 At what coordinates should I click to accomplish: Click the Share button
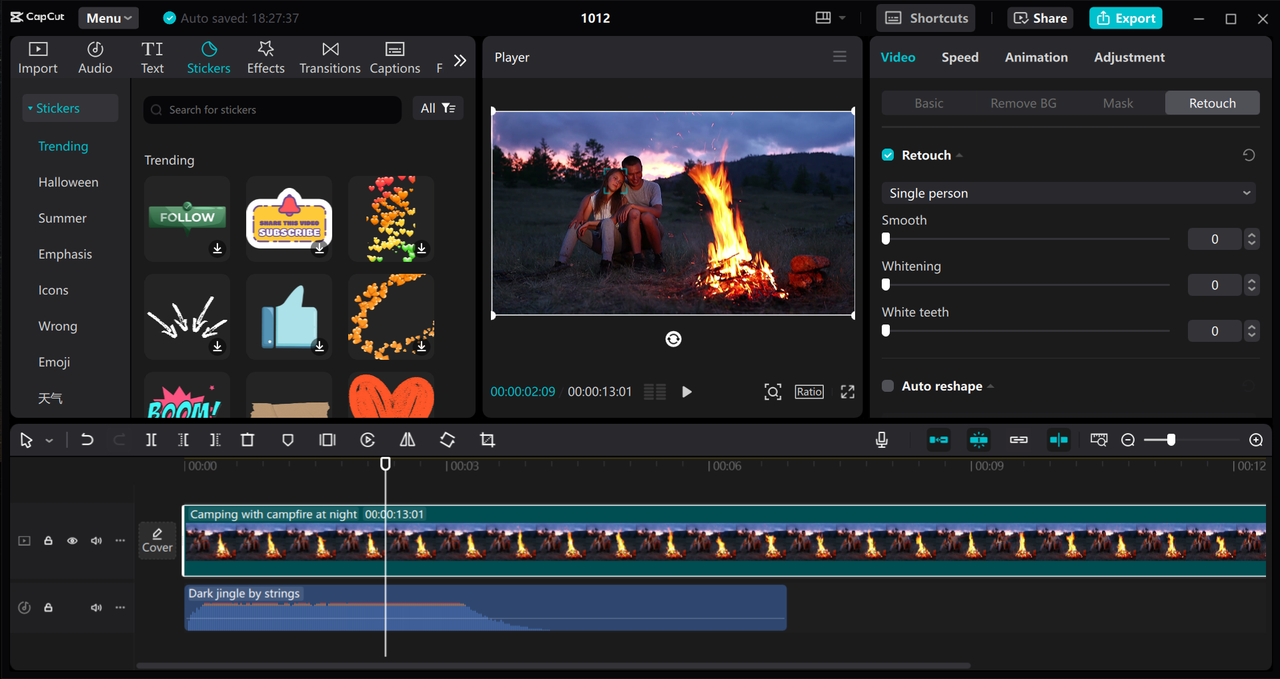click(1039, 18)
